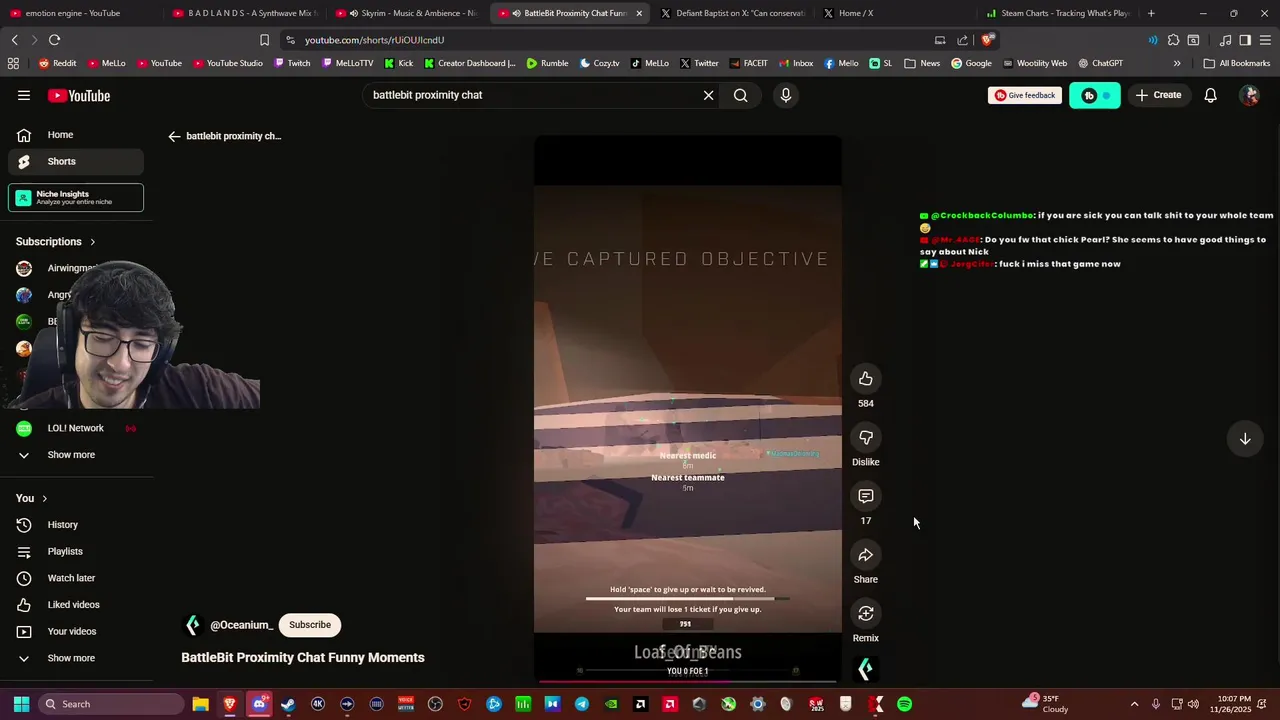The height and width of the screenshot is (720, 1280).
Task: Click the browser address bar URL
Action: [374, 40]
